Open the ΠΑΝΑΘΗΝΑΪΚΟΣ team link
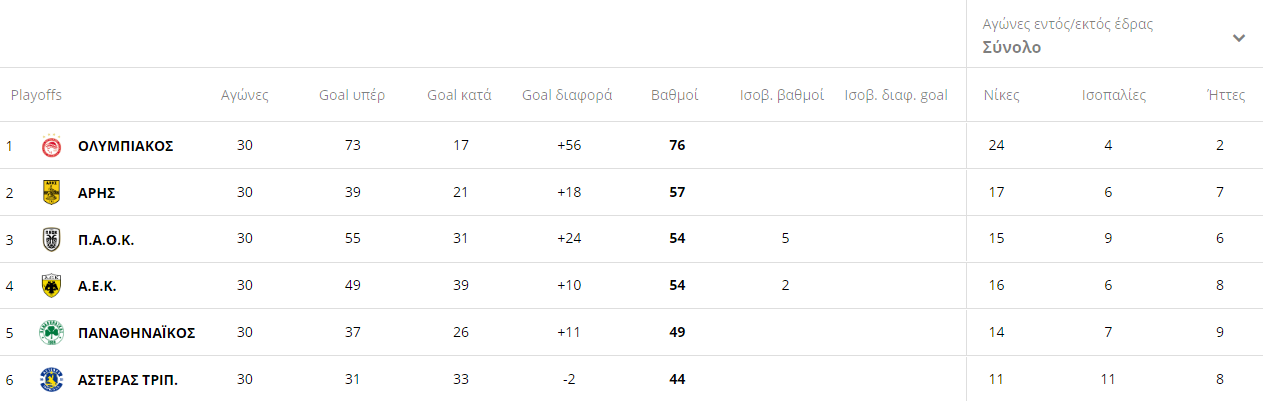 136,333
